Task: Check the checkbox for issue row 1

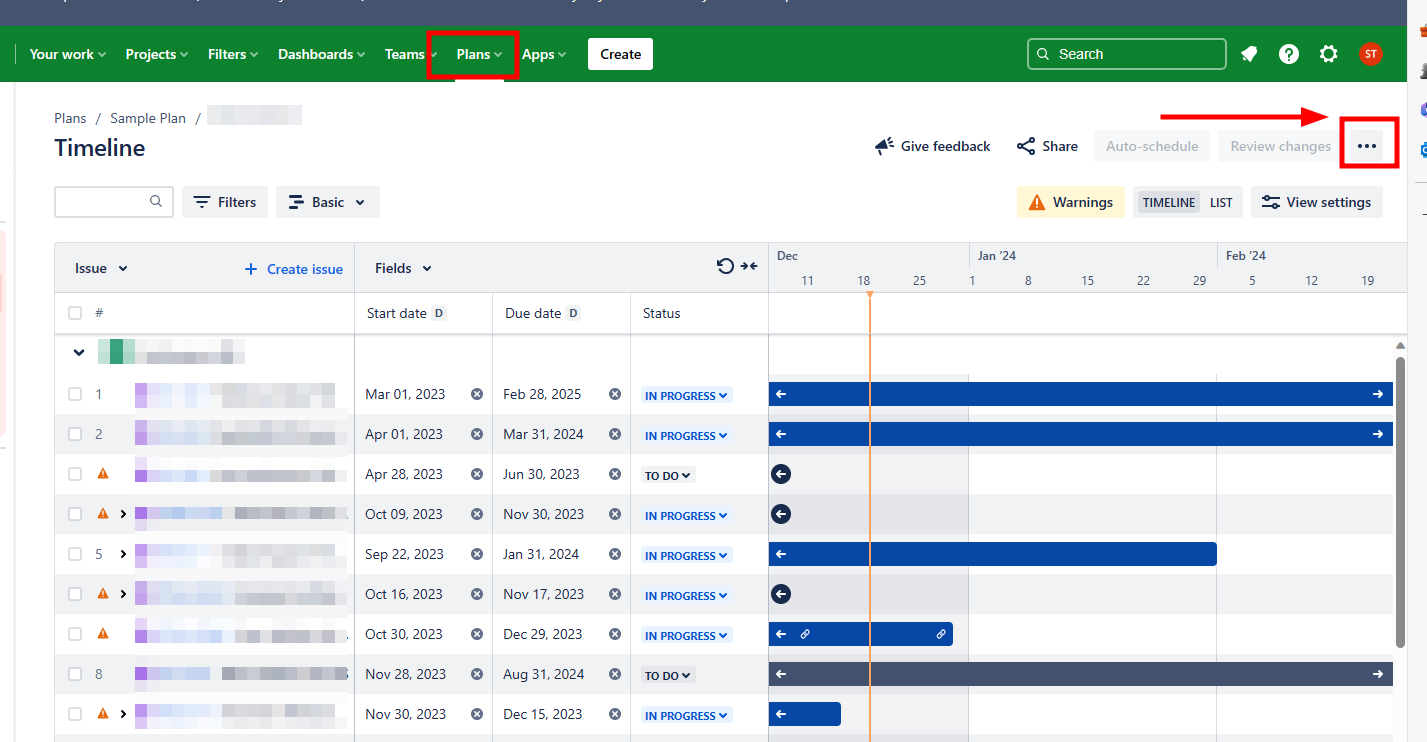Action: pos(75,394)
